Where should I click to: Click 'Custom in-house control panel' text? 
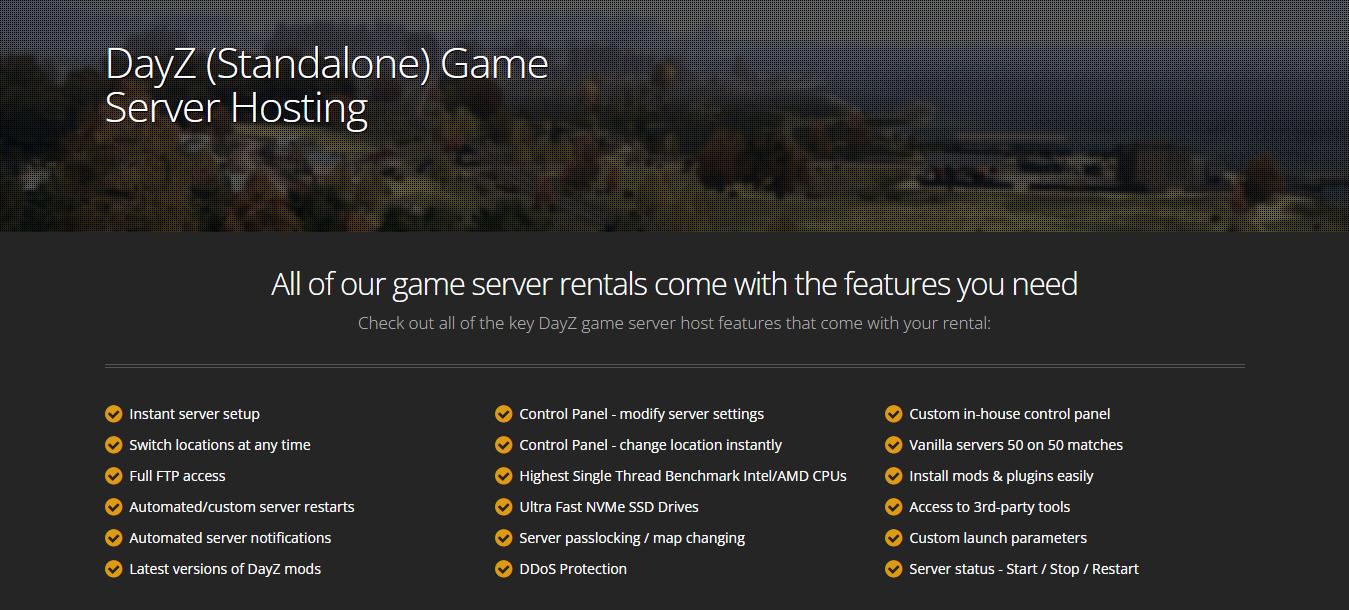point(1010,414)
